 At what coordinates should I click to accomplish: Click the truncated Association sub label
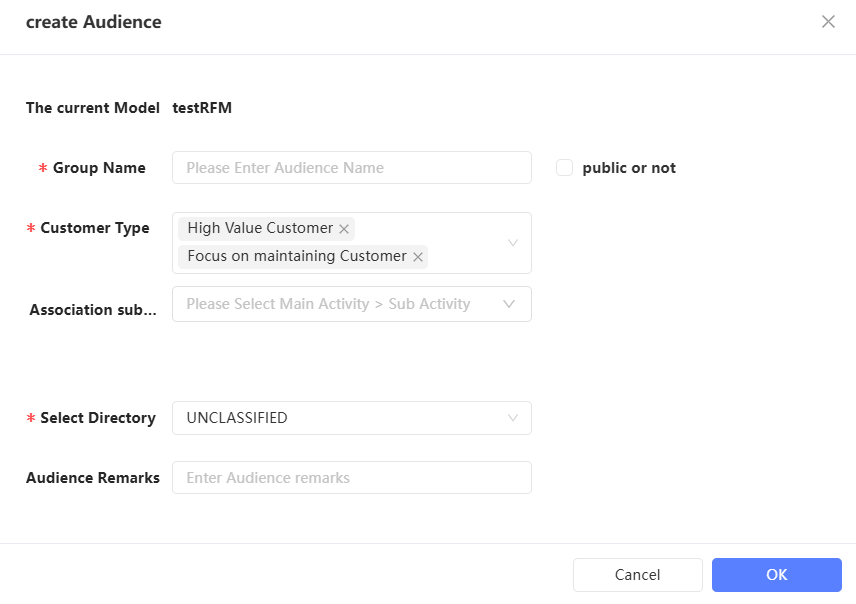pyautogui.click(x=93, y=310)
